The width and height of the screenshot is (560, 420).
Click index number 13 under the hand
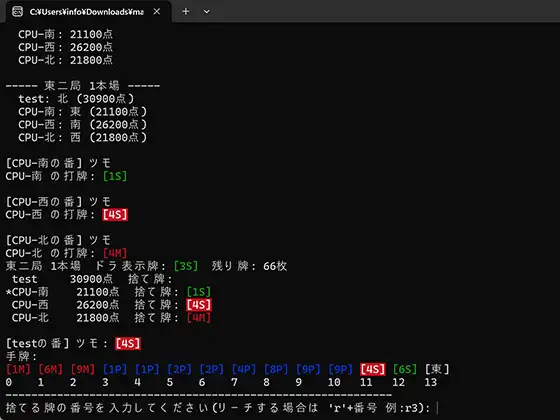431,382
